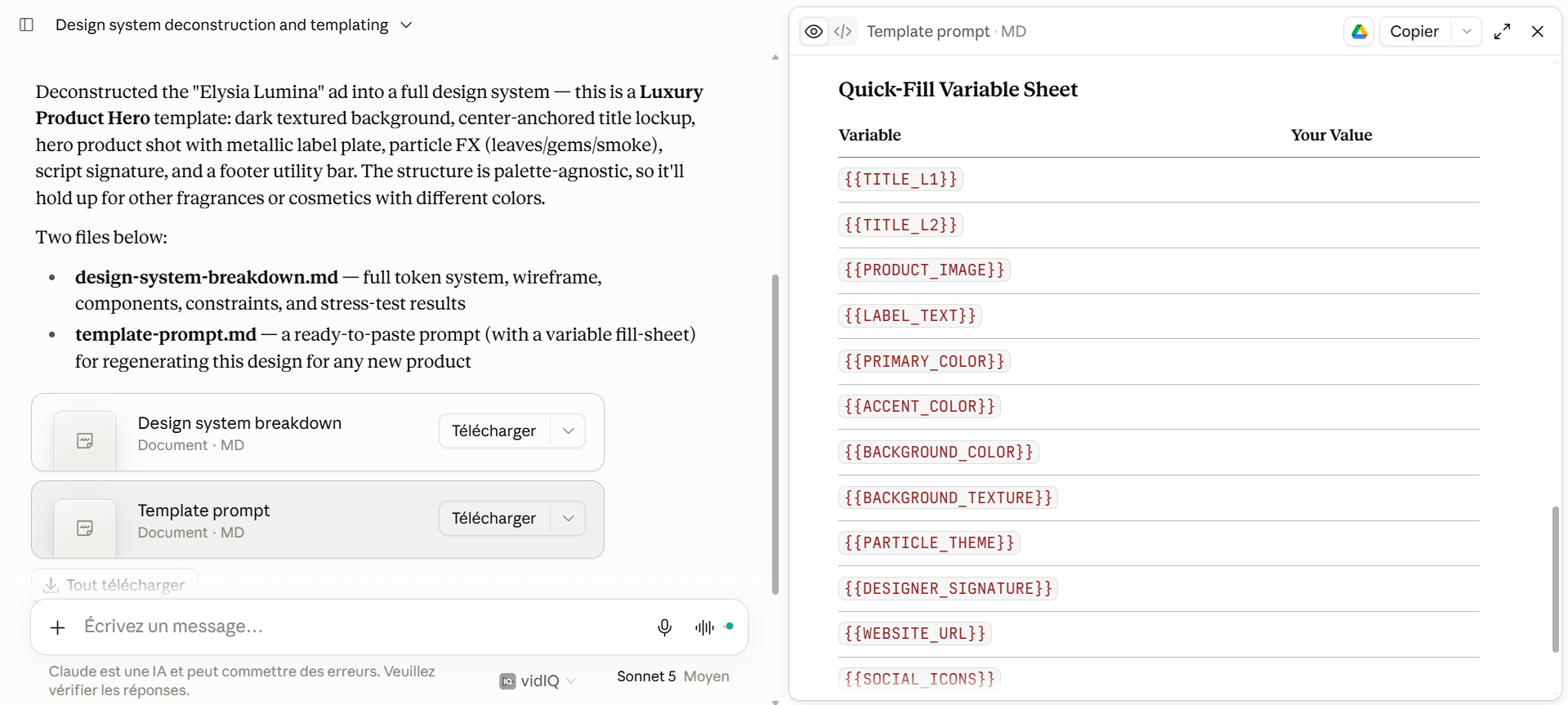Click the design-system-breakdown.md bold text
The width and height of the screenshot is (1568, 705).
click(207, 277)
